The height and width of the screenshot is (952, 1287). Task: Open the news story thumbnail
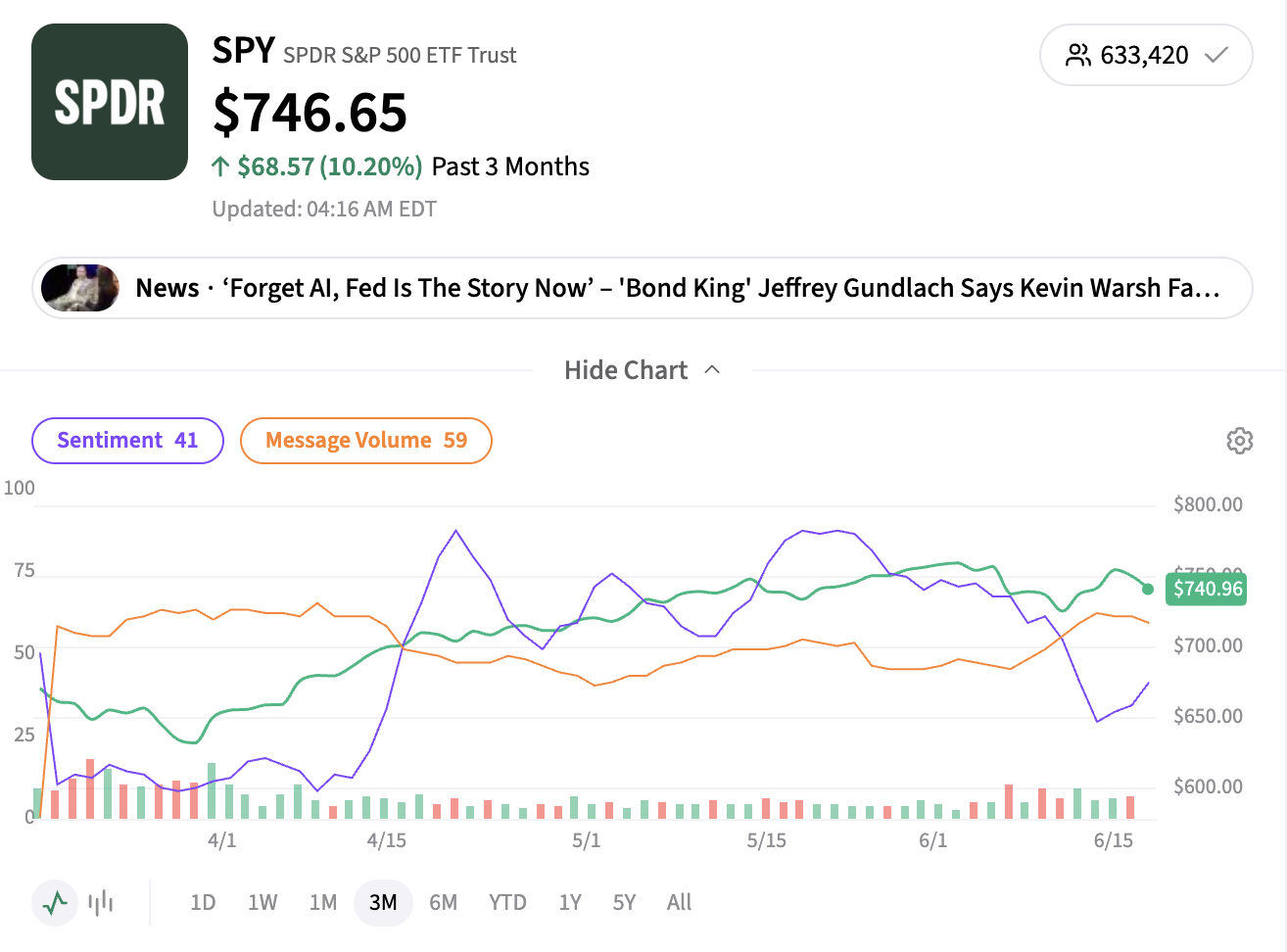[x=80, y=288]
